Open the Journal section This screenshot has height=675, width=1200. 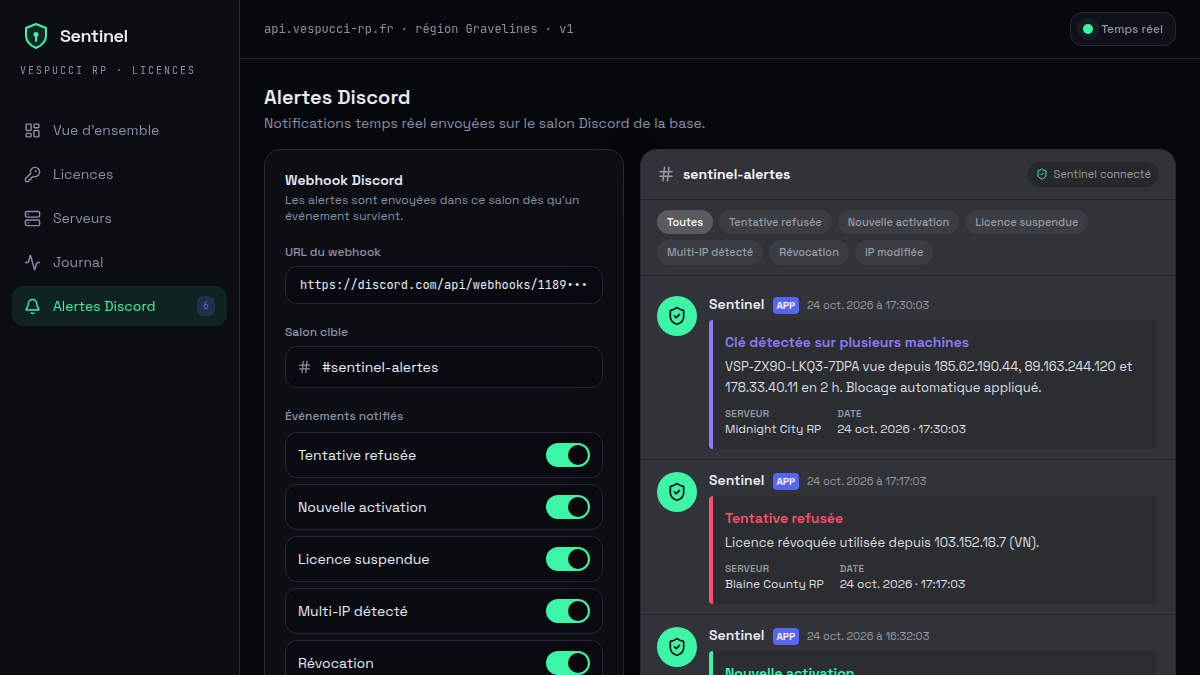pos(119,262)
